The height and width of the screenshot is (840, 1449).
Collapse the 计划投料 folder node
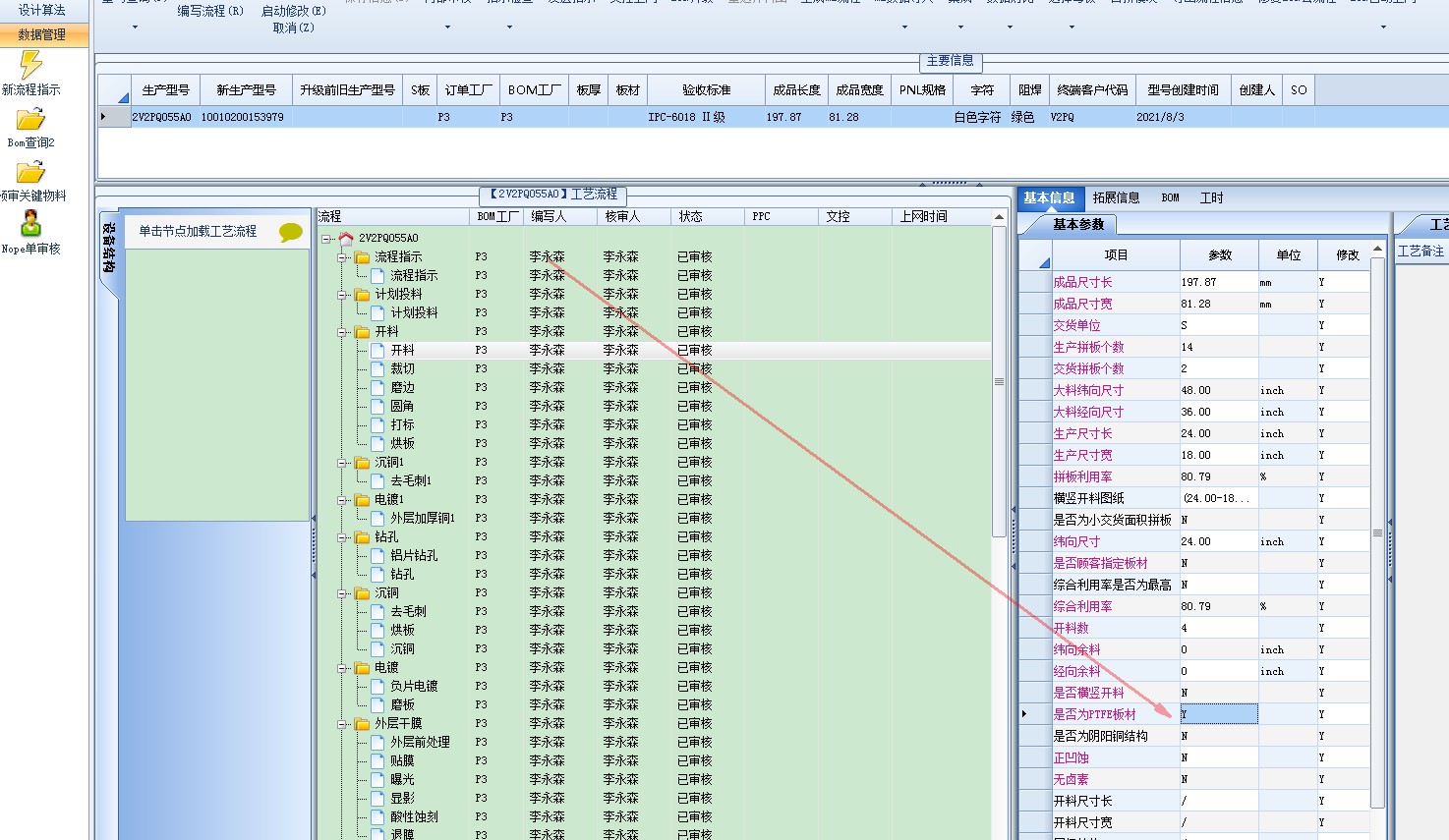click(x=343, y=294)
